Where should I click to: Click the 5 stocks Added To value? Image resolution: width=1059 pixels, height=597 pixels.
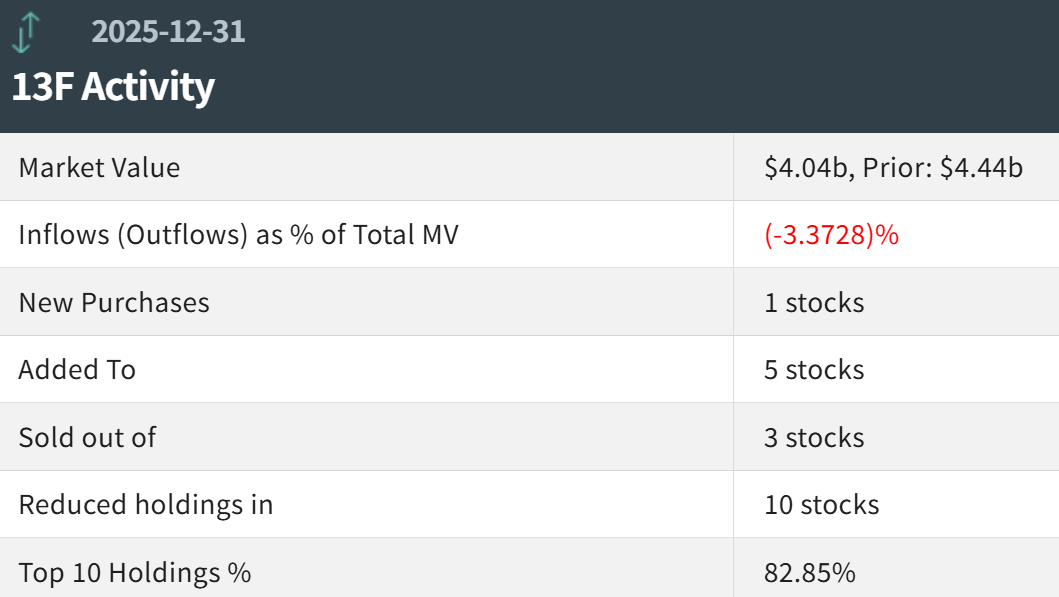814,369
